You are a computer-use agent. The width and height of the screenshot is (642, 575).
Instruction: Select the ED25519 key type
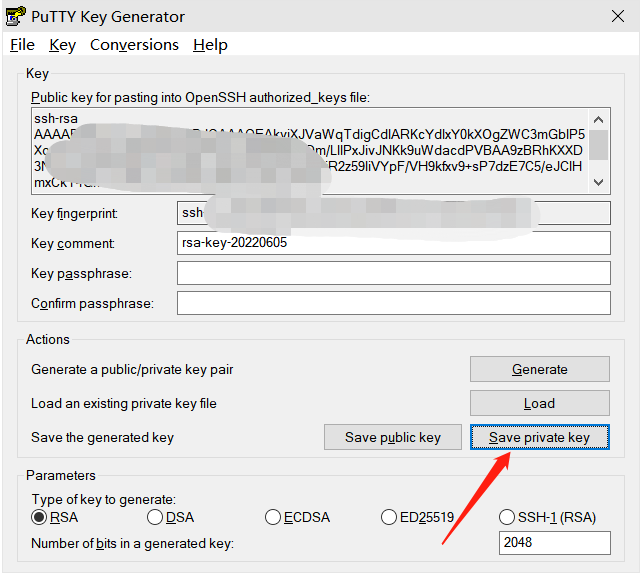pos(417,517)
